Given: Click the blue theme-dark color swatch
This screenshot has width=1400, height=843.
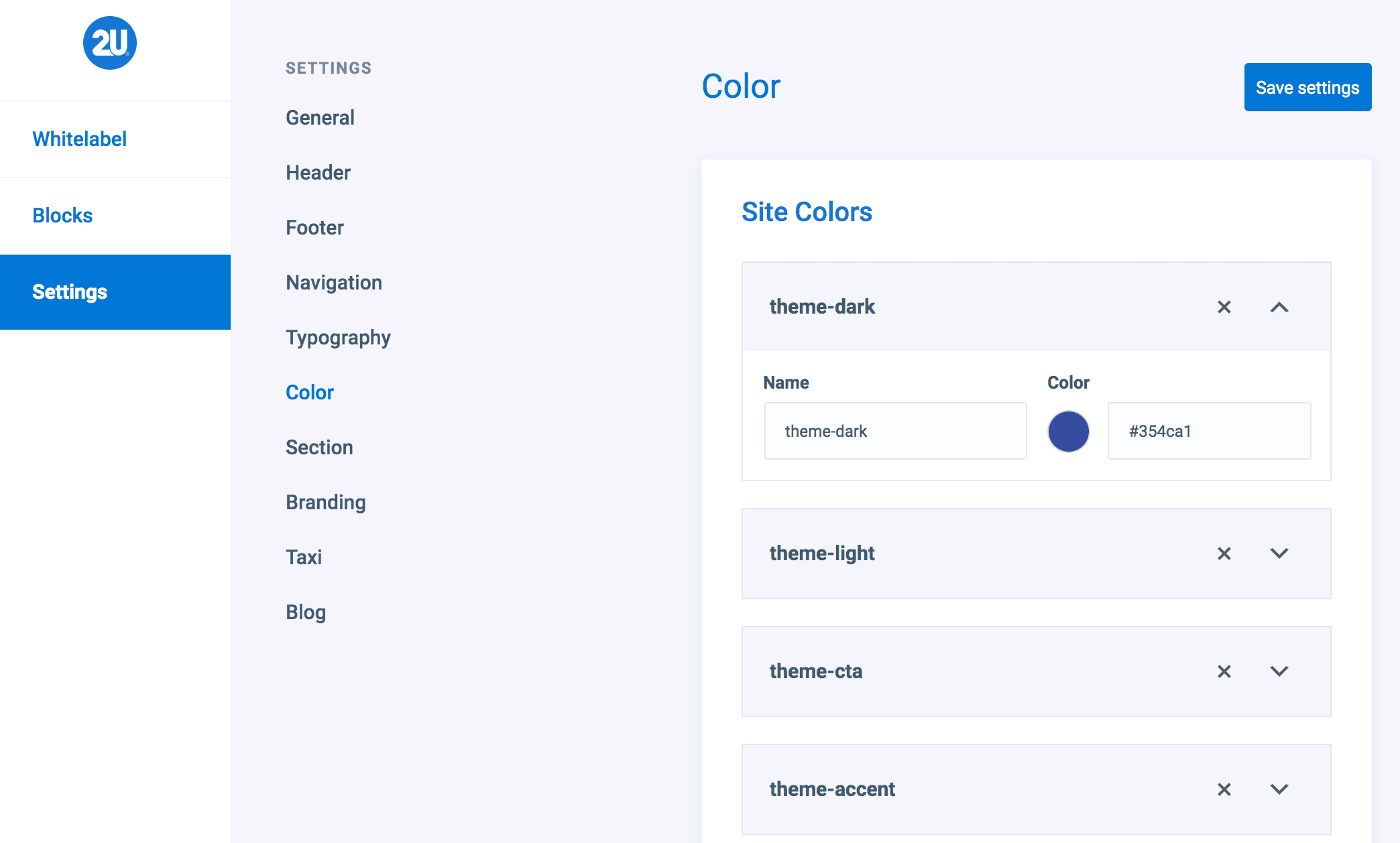Looking at the screenshot, I should tap(1068, 432).
